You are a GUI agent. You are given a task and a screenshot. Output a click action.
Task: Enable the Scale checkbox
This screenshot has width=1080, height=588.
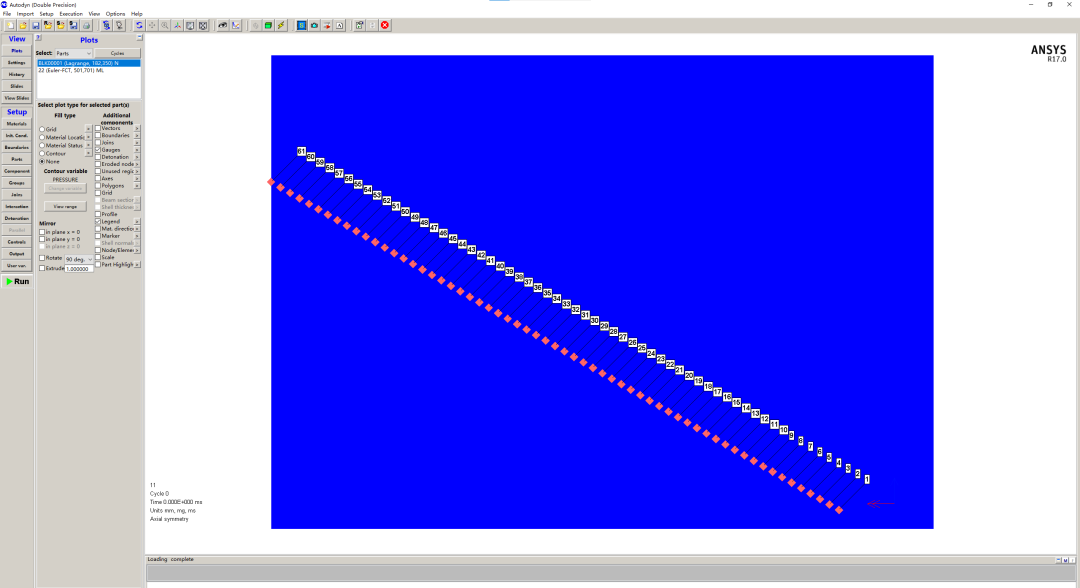tap(98, 257)
